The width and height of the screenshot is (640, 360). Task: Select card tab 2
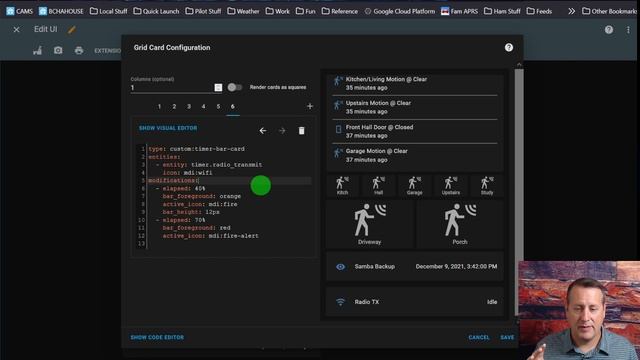pos(174,107)
